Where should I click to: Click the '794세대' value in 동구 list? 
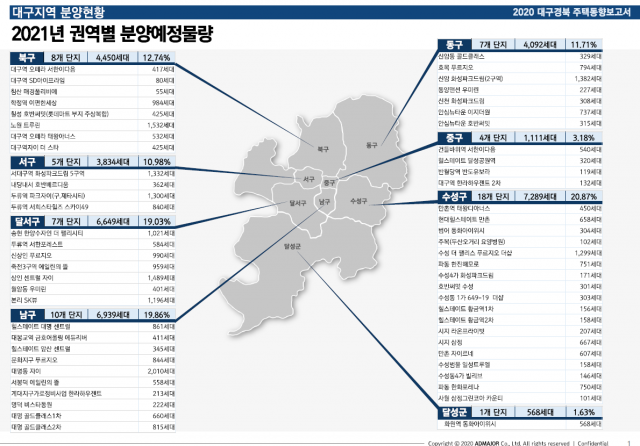(590, 67)
